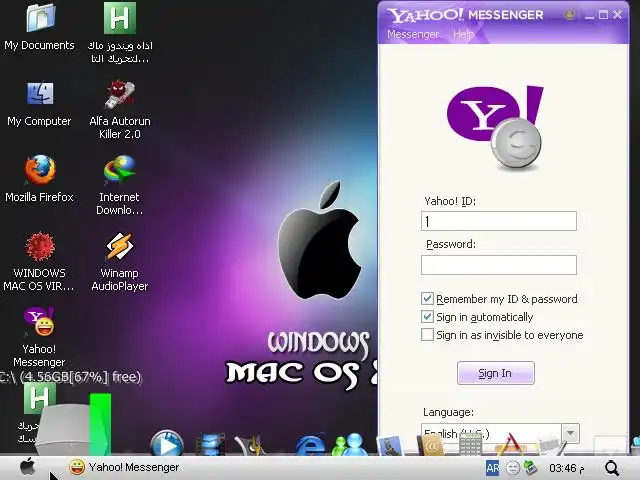Open the Help menu
The image size is (640, 480).
[x=463, y=34]
